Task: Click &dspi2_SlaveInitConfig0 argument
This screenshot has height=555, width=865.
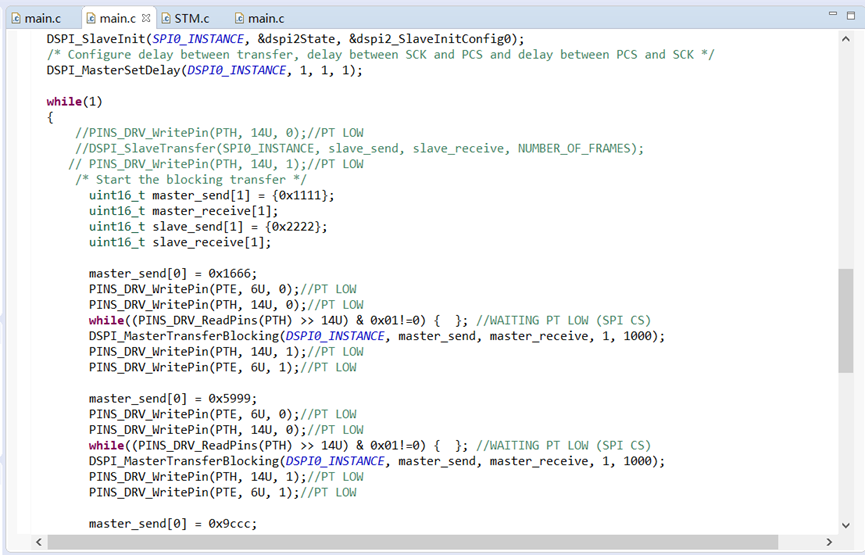Action: click(x=431, y=39)
